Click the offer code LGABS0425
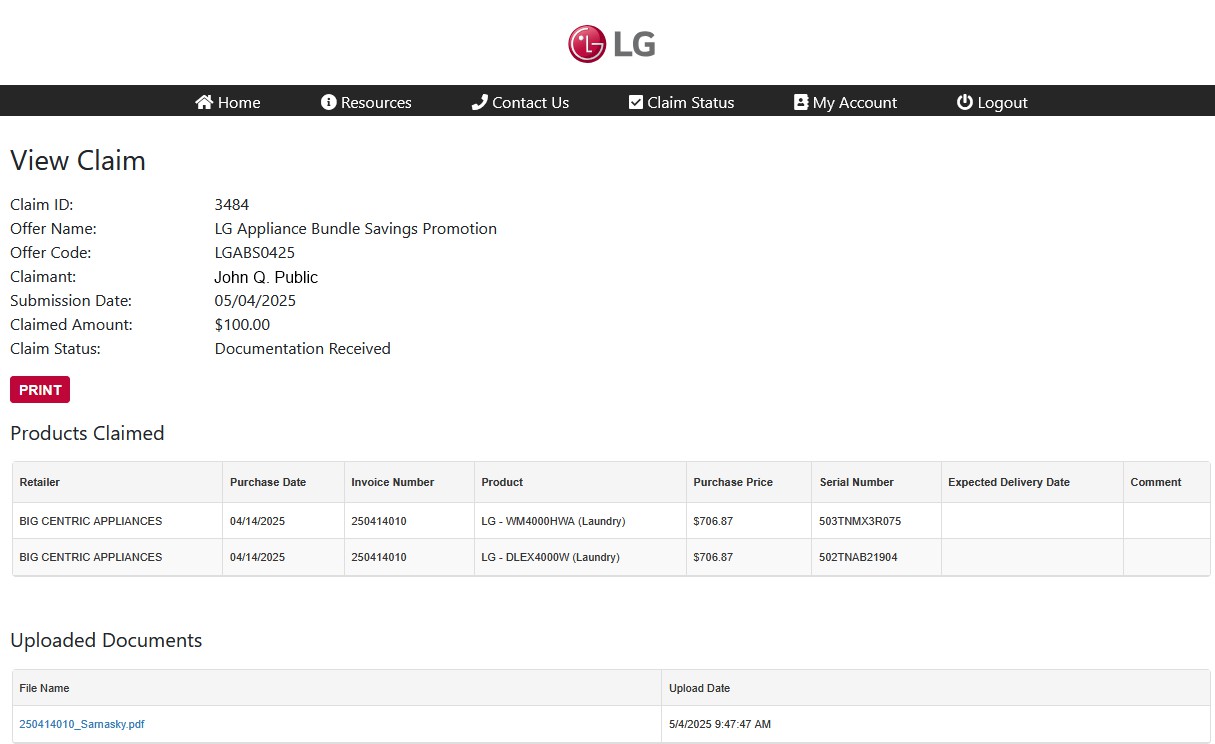The width and height of the screenshot is (1215, 744). 255,253
